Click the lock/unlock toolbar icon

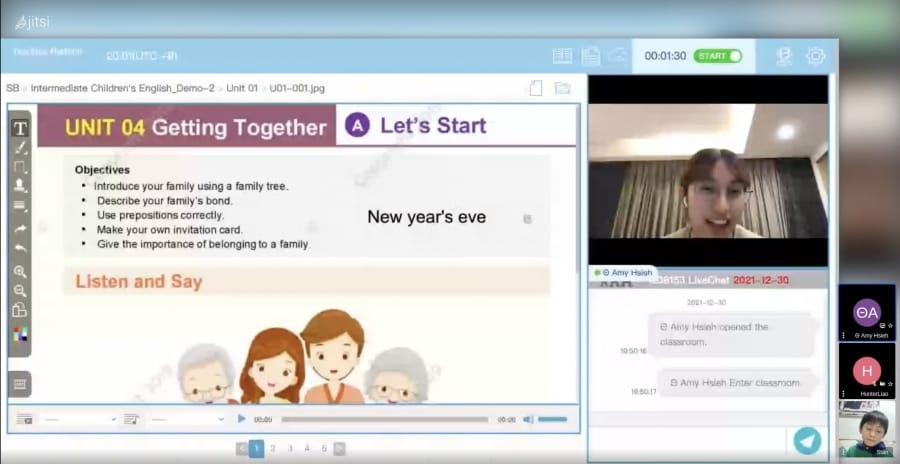pyautogui.click(x=20, y=310)
